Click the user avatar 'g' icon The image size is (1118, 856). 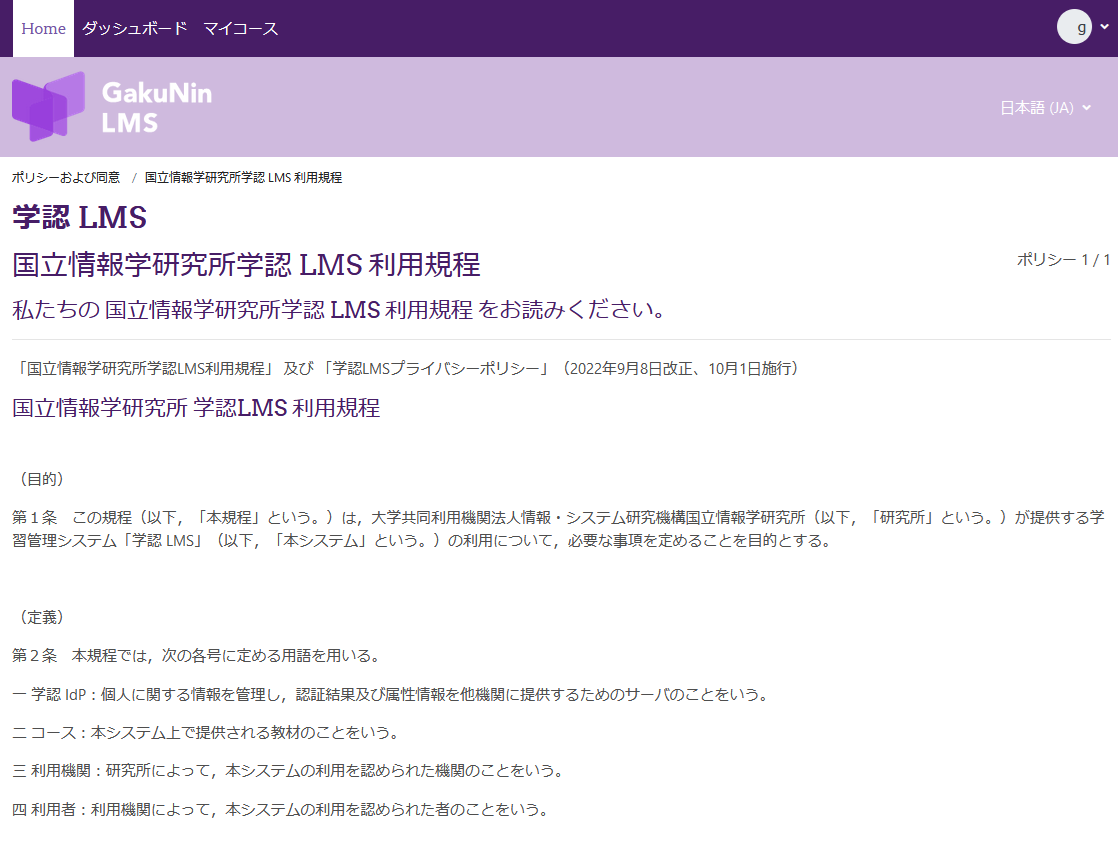(1075, 27)
